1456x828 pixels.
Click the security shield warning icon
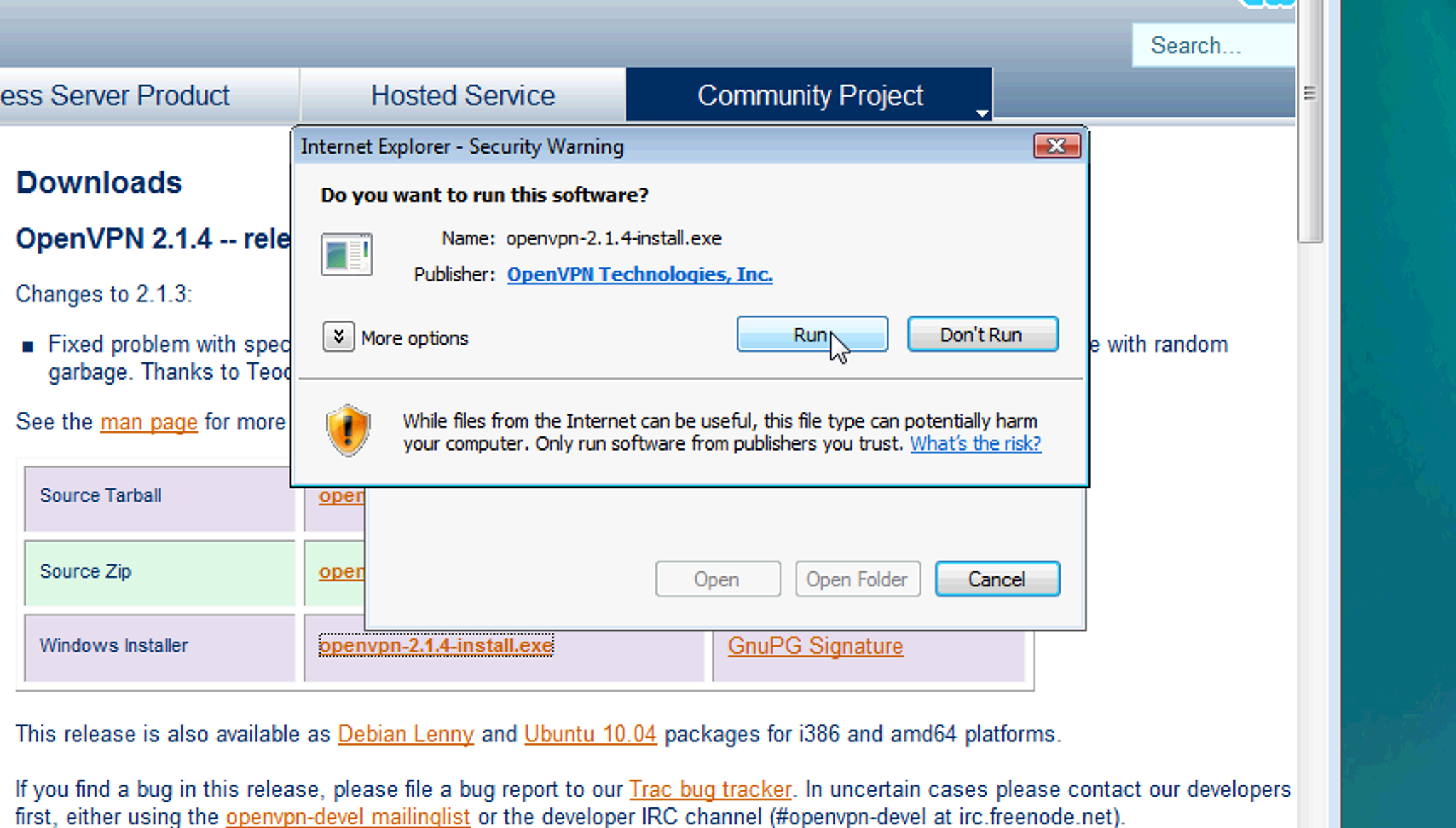(348, 431)
